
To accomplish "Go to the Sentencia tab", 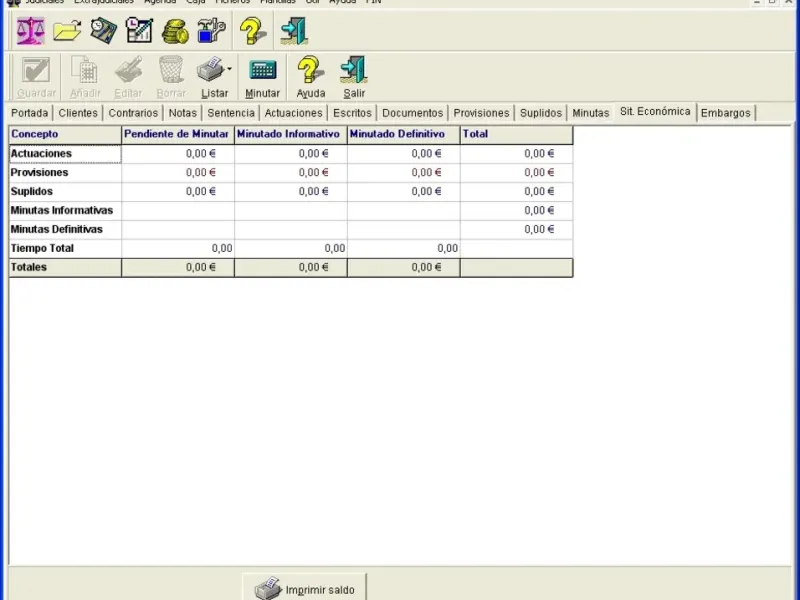I will [231, 113].
